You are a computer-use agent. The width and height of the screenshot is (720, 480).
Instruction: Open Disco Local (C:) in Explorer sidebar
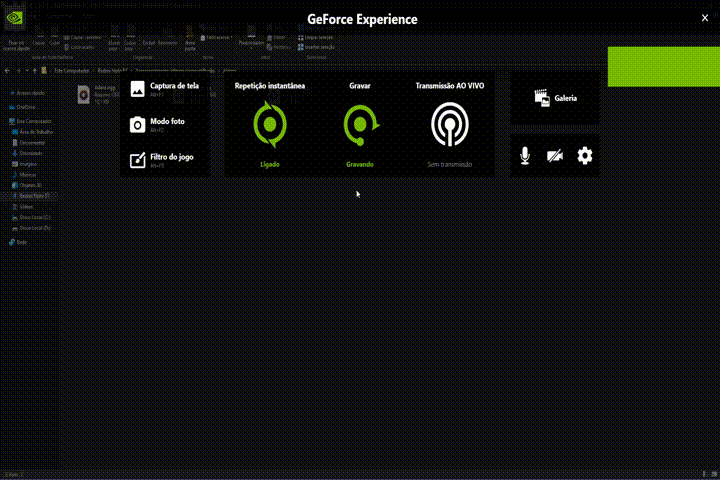click(31, 217)
